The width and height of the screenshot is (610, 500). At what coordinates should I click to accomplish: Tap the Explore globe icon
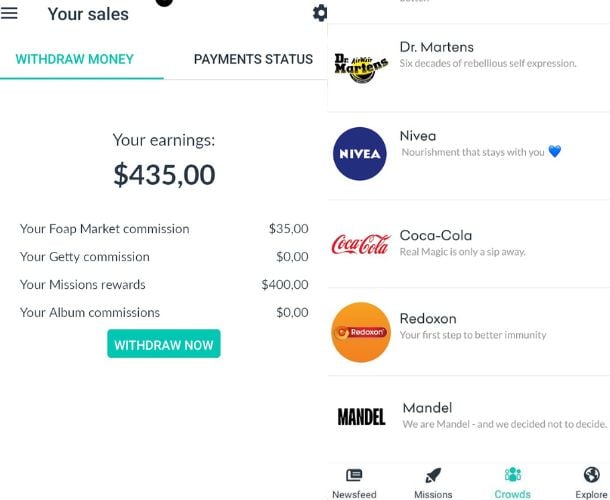[x=591, y=476]
